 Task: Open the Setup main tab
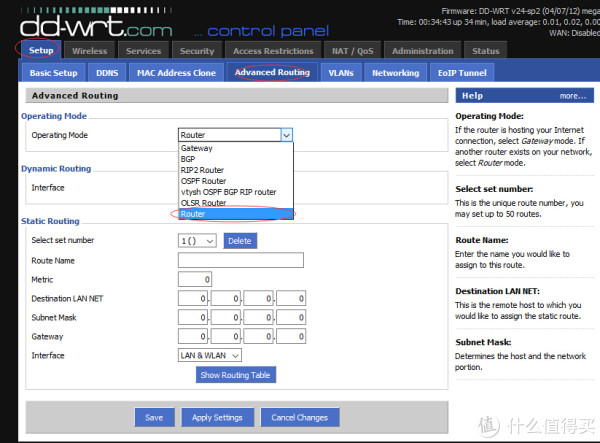pos(40,50)
